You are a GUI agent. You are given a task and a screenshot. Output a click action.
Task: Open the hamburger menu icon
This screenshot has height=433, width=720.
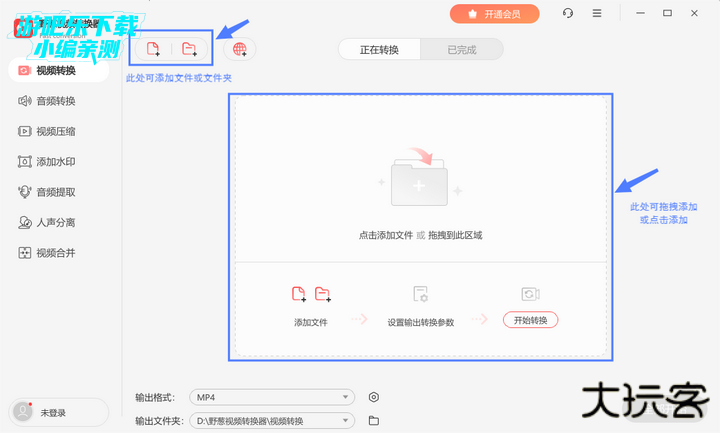597,13
